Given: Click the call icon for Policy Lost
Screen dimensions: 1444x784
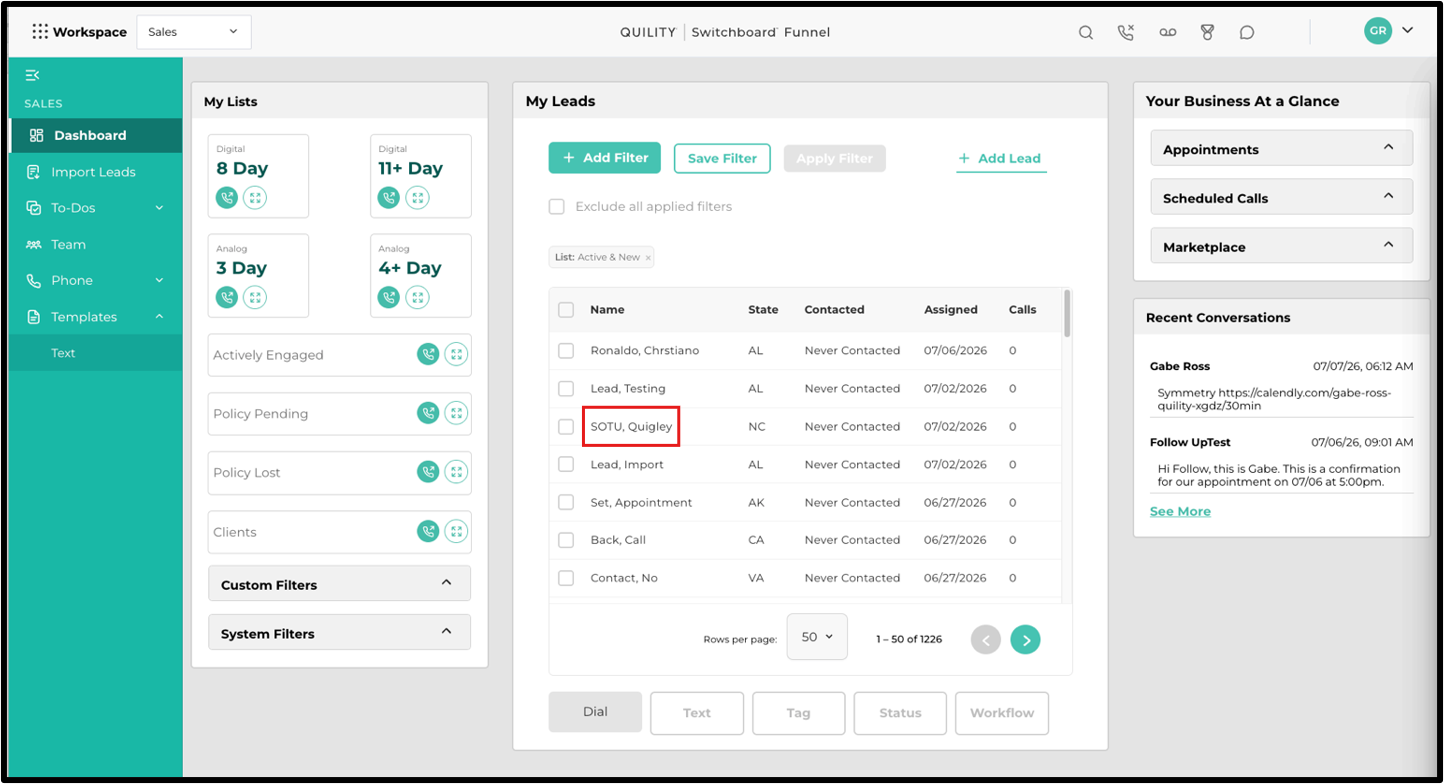Looking at the screenshot, I should coord(428,472).
